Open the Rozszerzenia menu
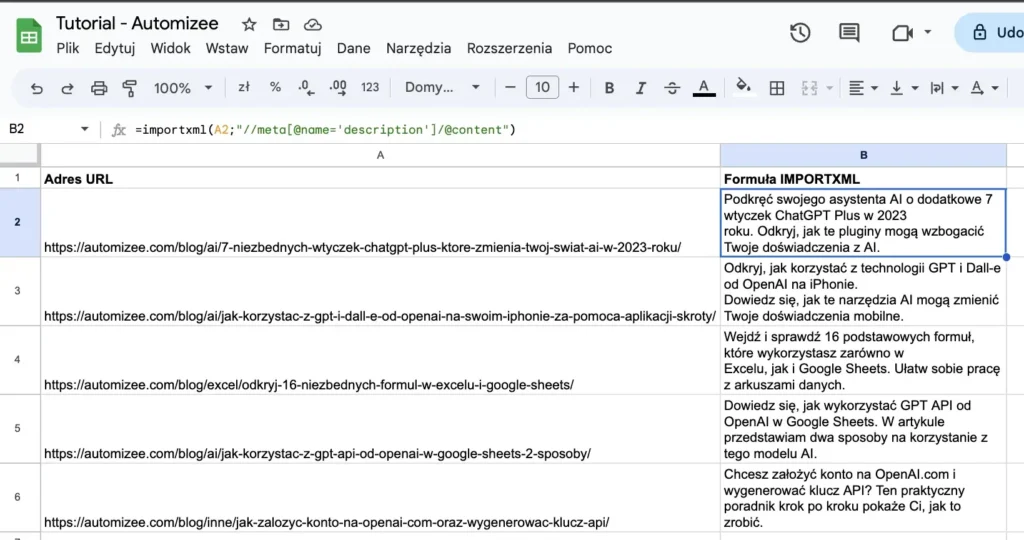Image resolution: width=1024 pixels, height=540 pixels. tap(509, 48)
